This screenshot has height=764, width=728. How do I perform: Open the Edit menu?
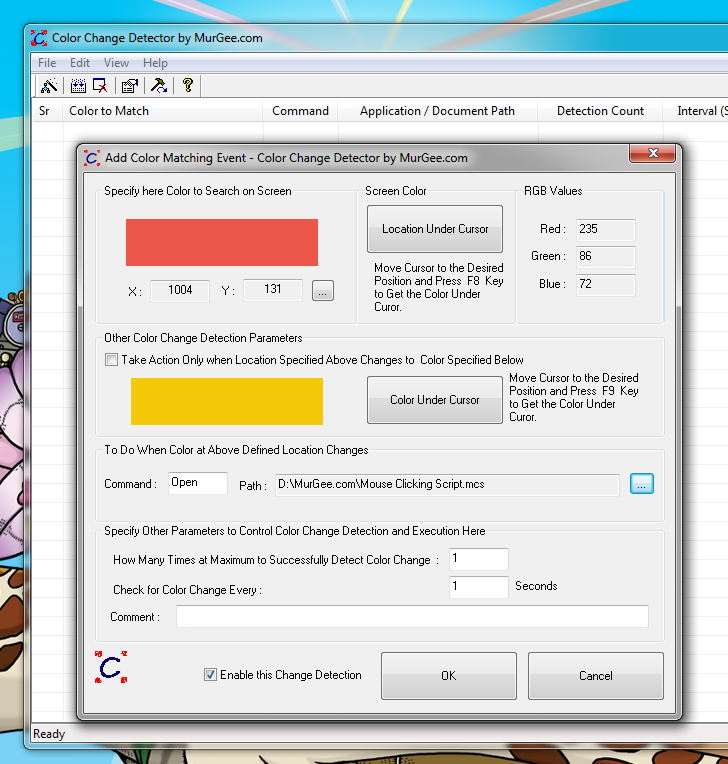pos(80,63)
